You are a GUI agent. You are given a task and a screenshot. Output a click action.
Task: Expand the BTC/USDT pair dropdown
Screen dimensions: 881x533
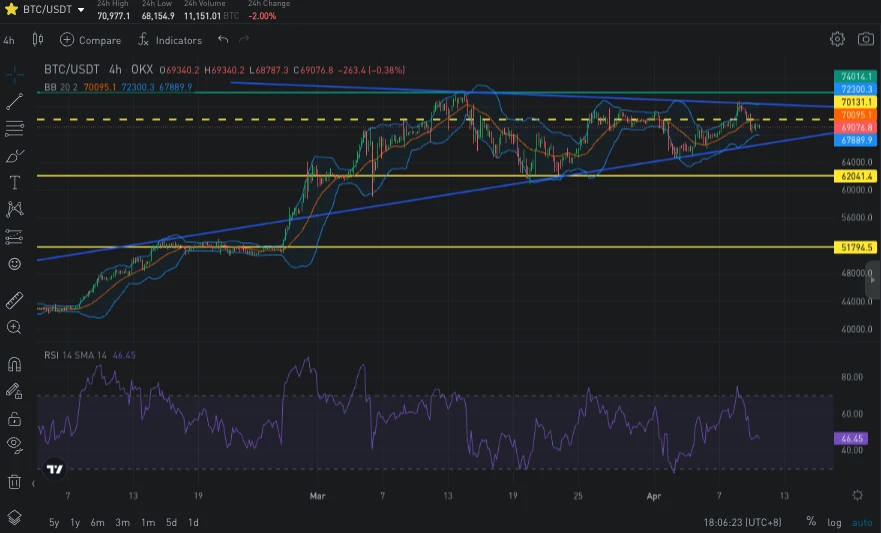(81, 10)
